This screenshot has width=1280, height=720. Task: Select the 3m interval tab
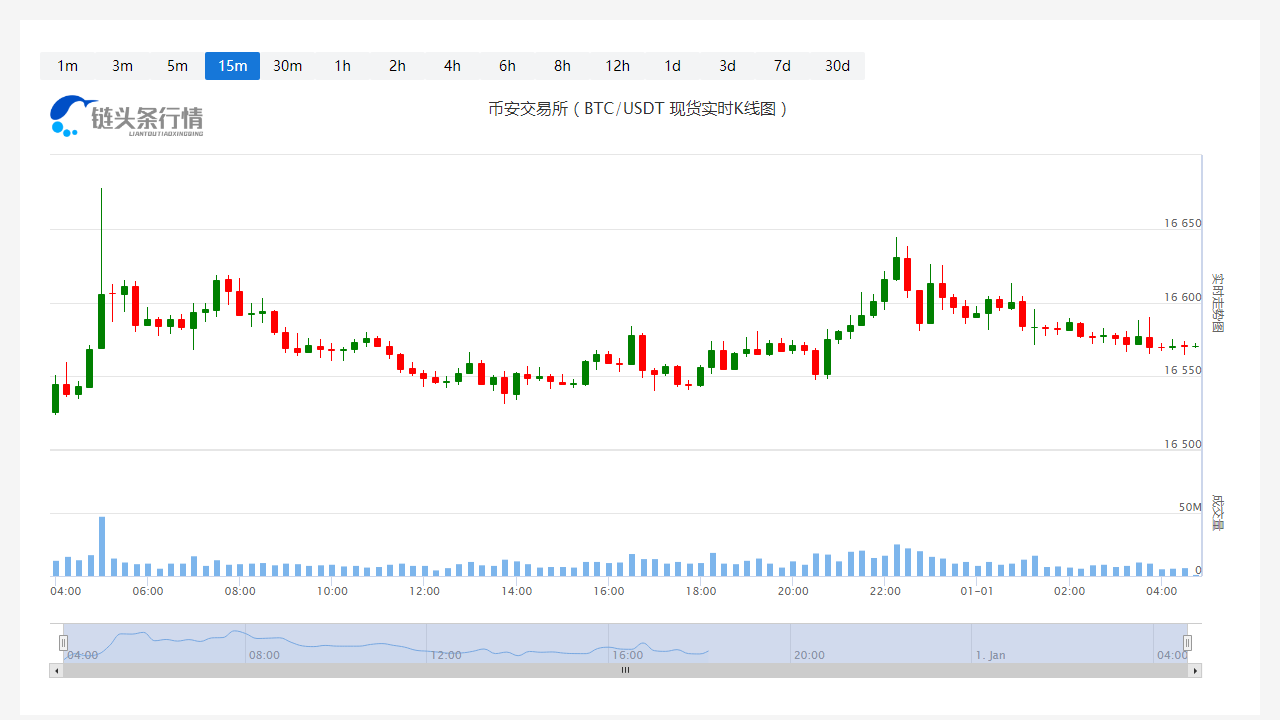[122, 66]
